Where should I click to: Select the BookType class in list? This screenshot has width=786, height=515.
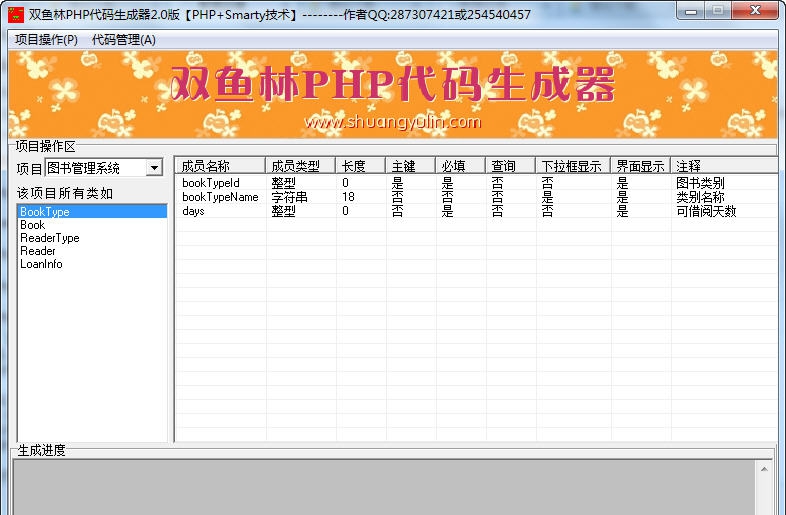click(92, 211)
